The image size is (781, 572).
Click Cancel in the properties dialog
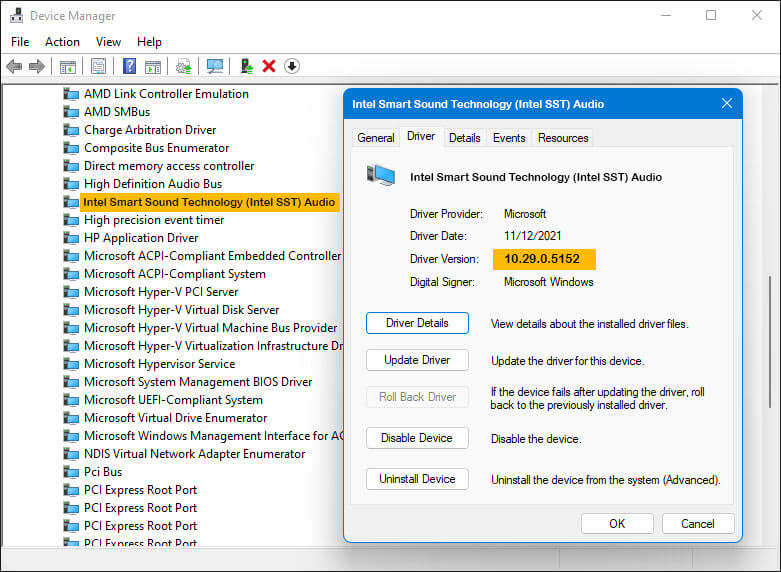click(x=698, y=524)
